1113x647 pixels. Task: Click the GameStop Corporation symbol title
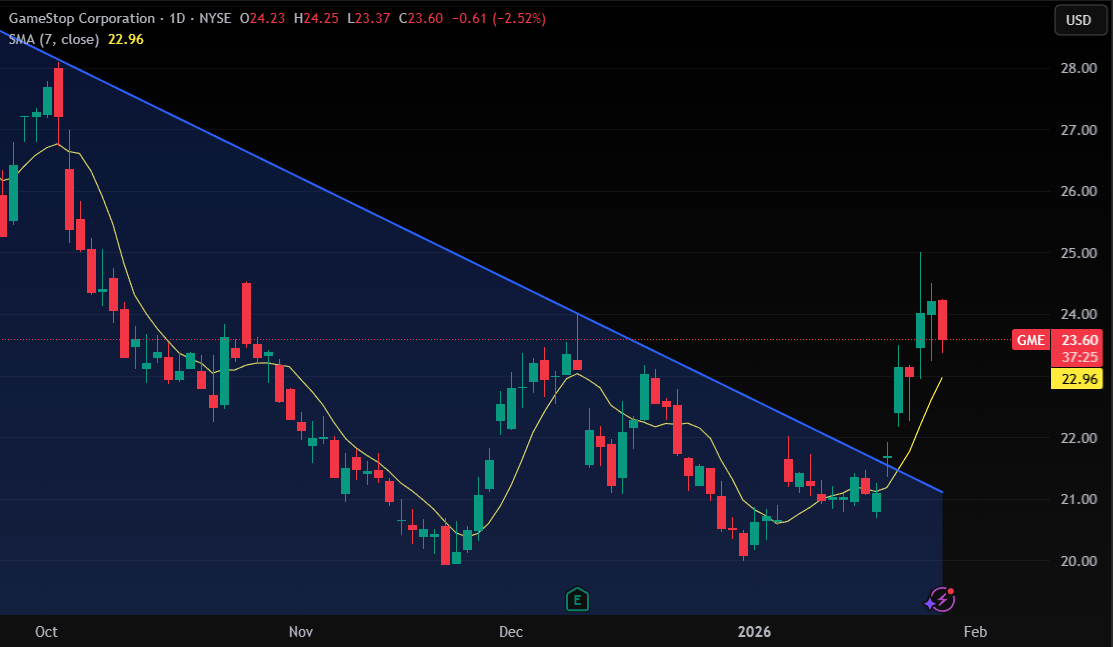(82, 18)
